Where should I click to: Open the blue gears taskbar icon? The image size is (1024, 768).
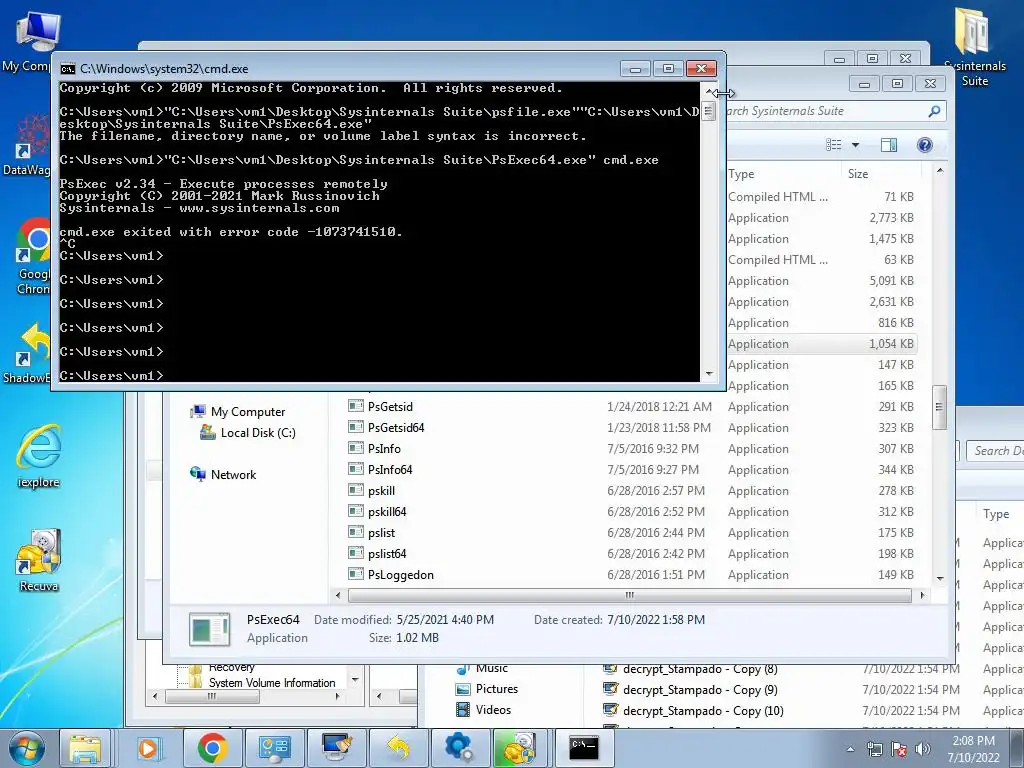[x=459, y=748]
